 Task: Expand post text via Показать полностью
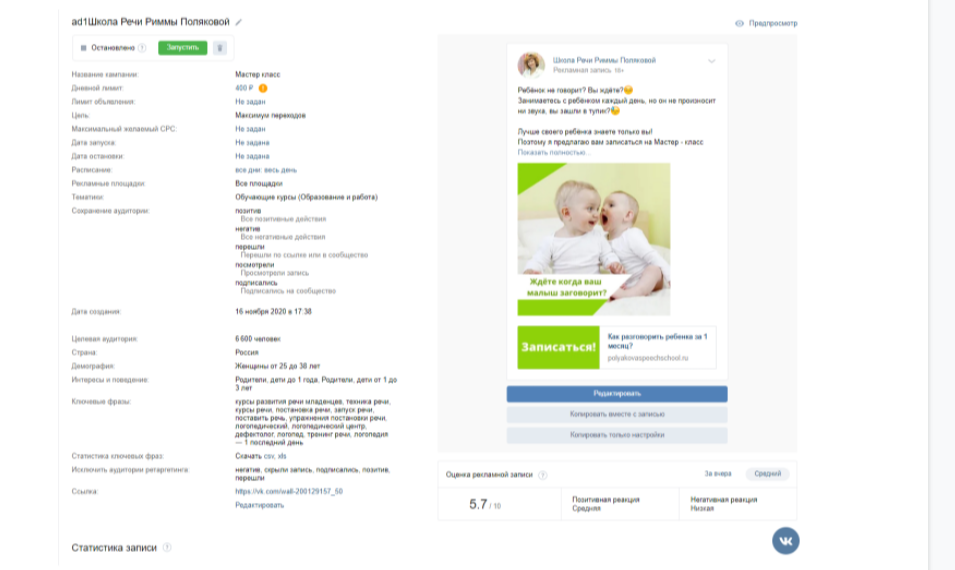tap(552, 152)
